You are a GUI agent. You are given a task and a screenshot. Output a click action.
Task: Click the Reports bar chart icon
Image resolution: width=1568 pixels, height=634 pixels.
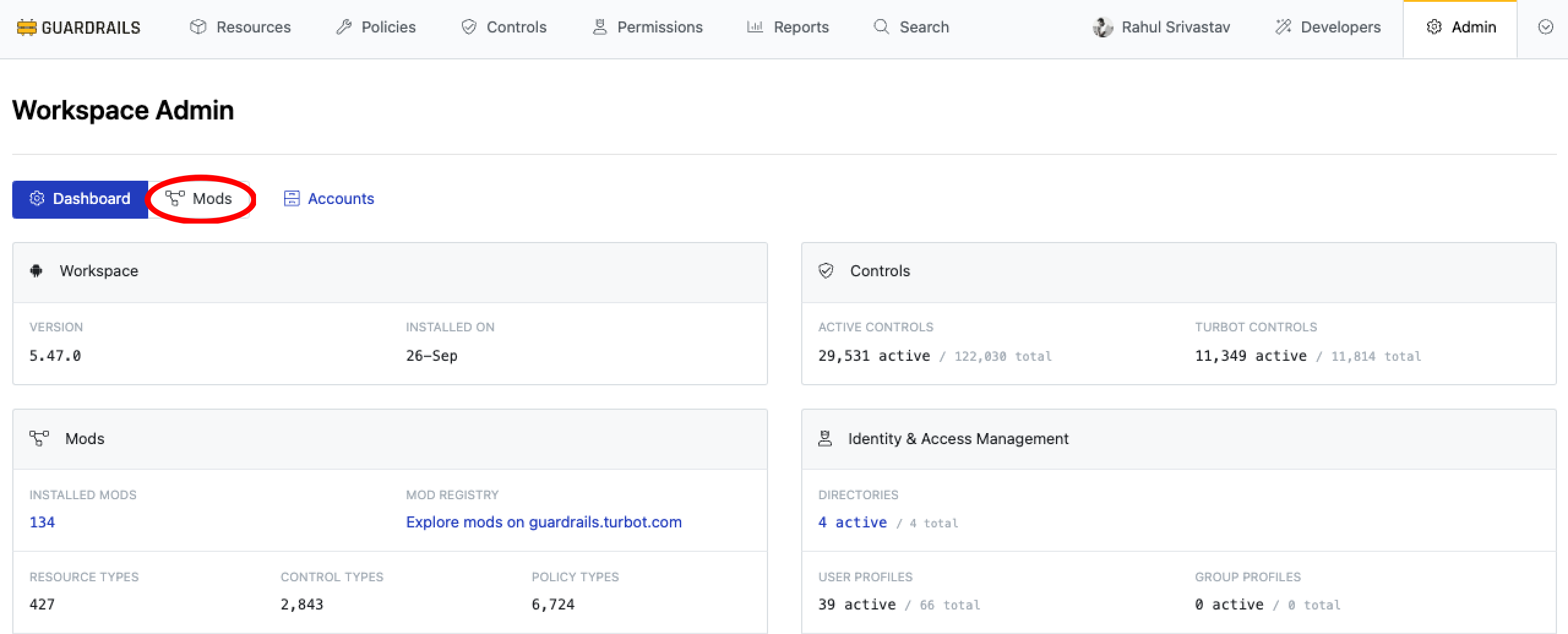pos(755,27)
